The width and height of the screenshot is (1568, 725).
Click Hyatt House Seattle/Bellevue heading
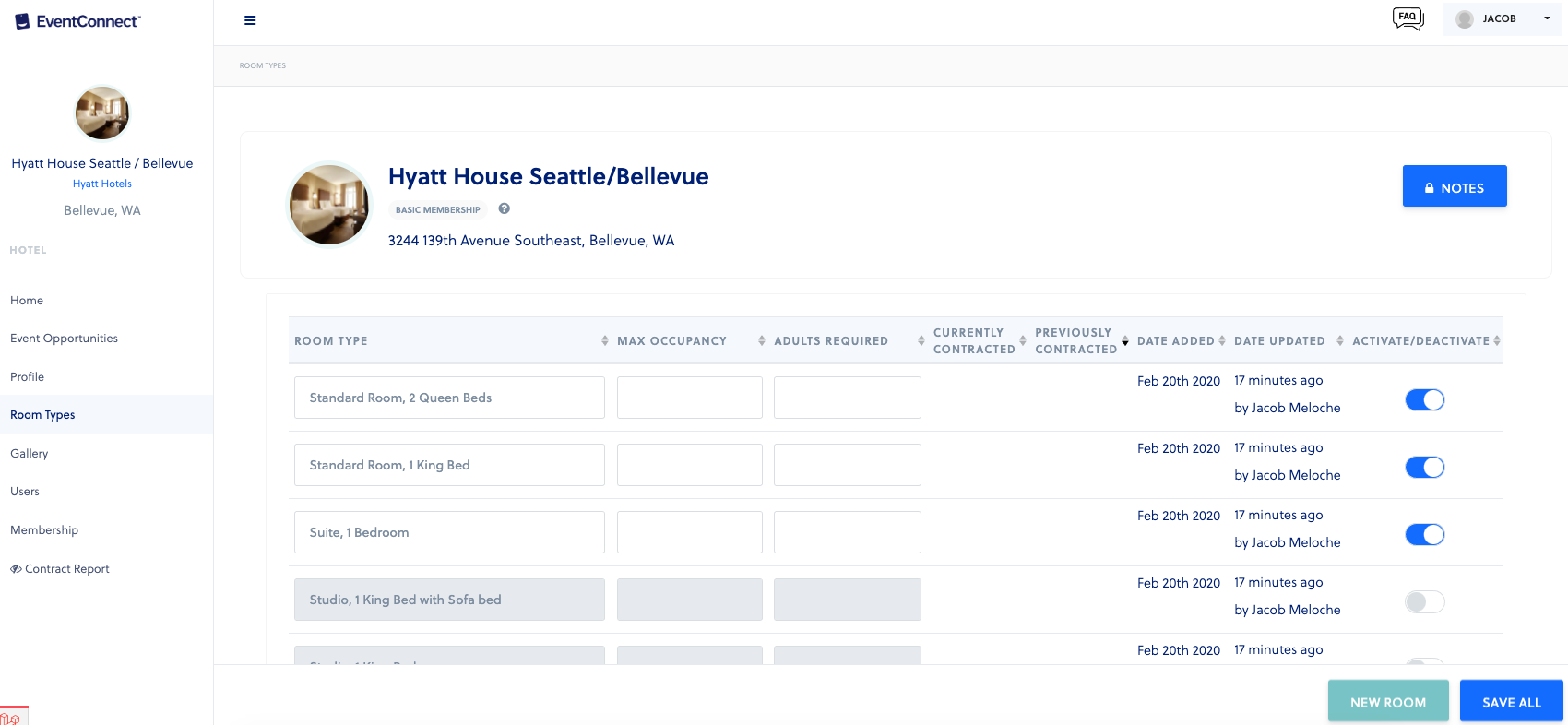click(548, 176)
